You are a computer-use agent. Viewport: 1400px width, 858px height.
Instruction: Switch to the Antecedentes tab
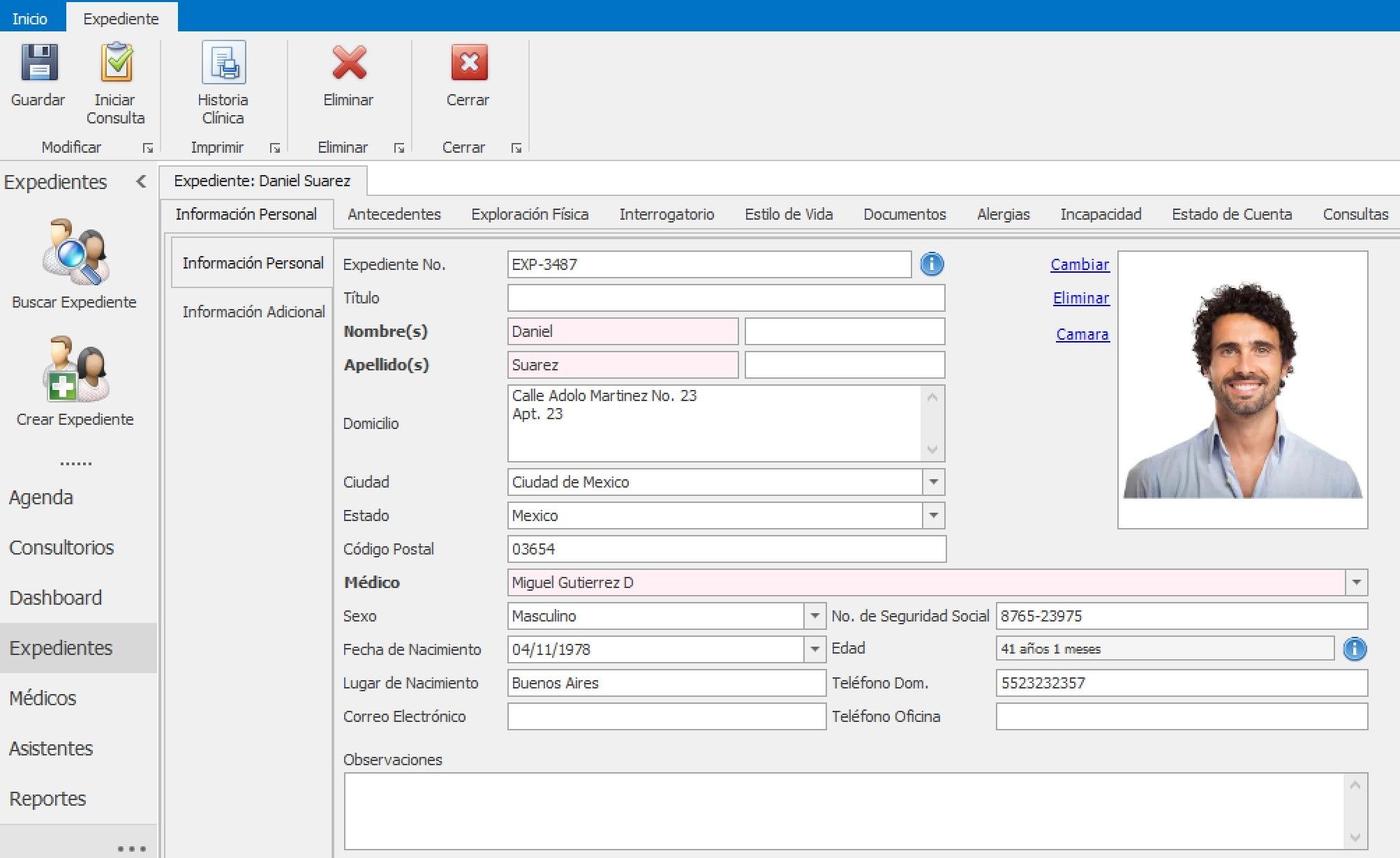tap(394, 214)
